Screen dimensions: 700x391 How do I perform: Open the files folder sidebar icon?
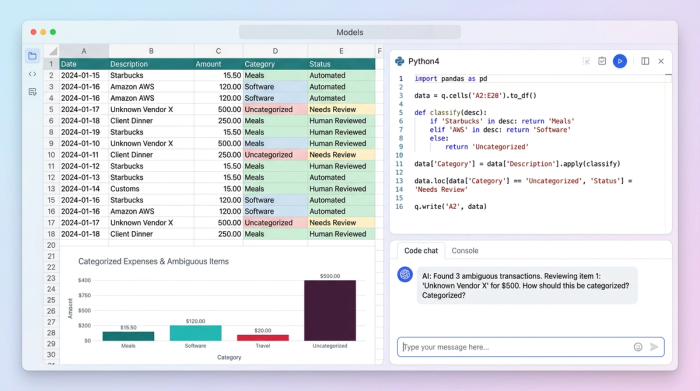[32, 56]
